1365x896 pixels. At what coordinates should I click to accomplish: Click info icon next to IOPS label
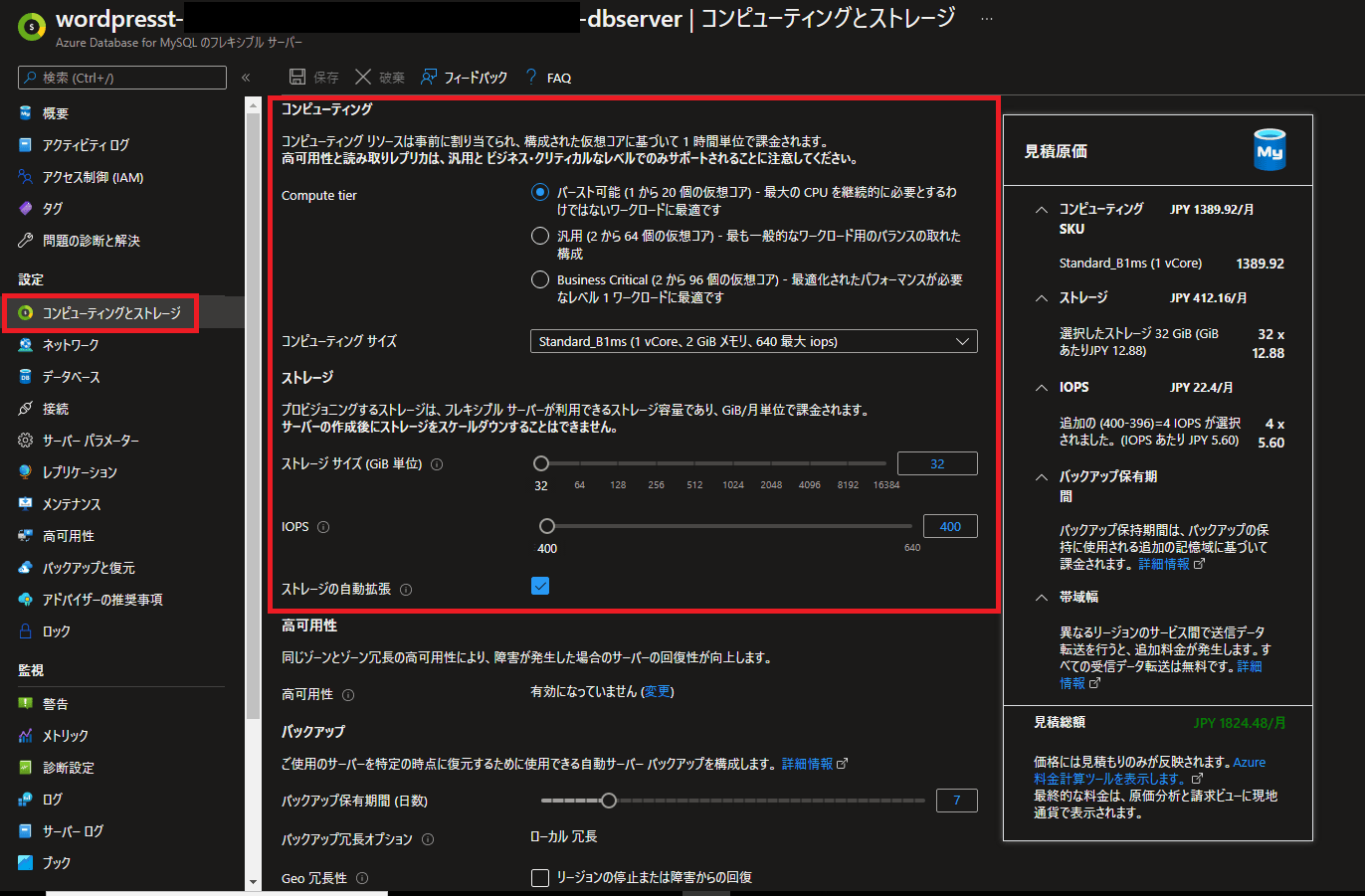(323, 527)
